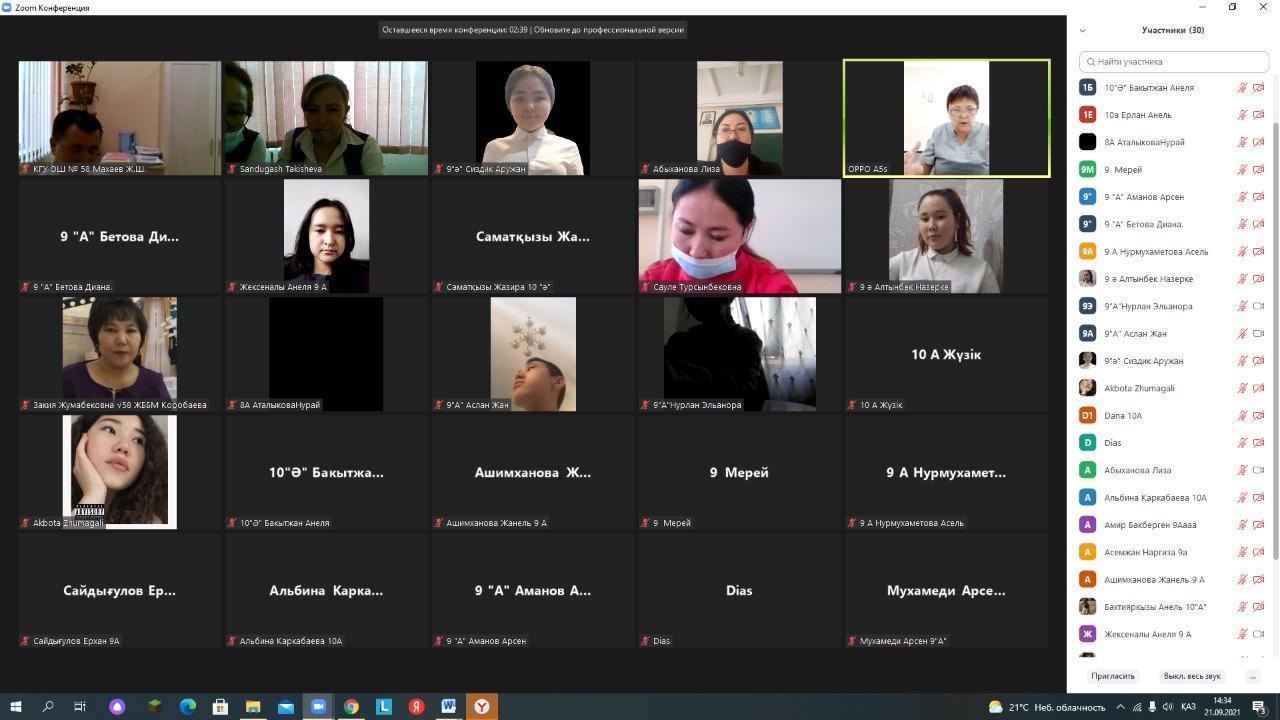Click the Zoom app icon in taskbar

click(318, 706)
